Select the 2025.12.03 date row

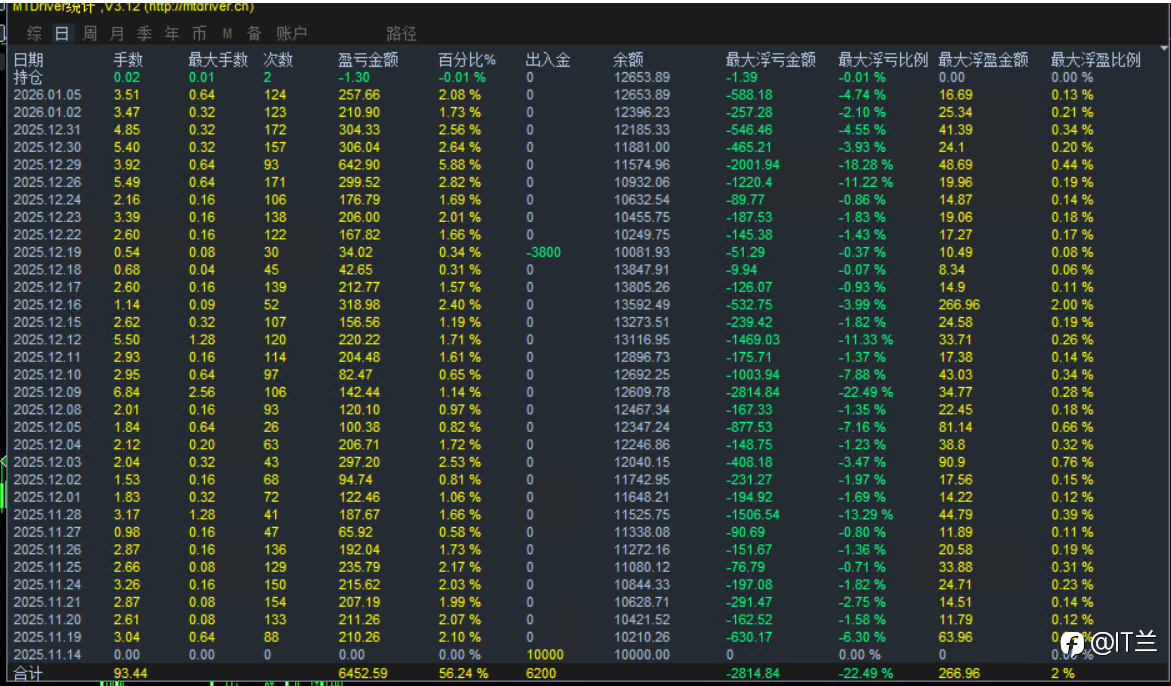pos(47,462)
